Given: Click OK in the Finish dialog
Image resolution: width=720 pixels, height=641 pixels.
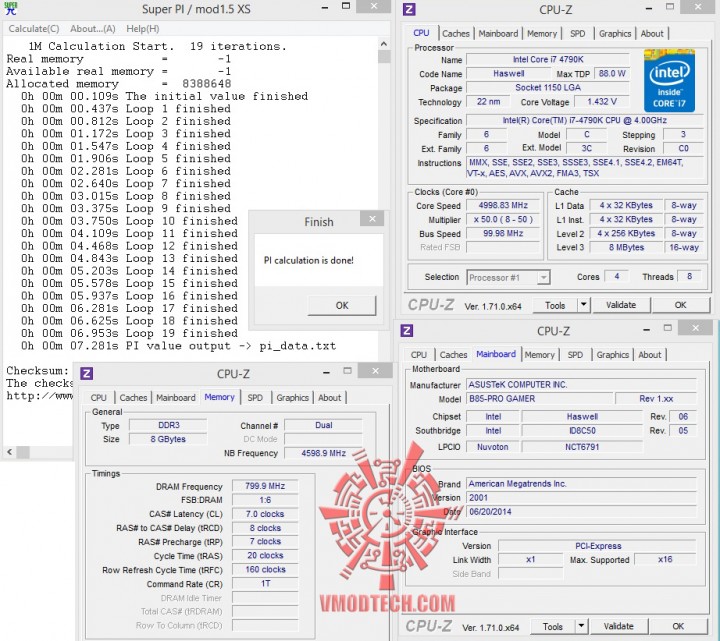Looking at the screenshot, I should (342, 305).
